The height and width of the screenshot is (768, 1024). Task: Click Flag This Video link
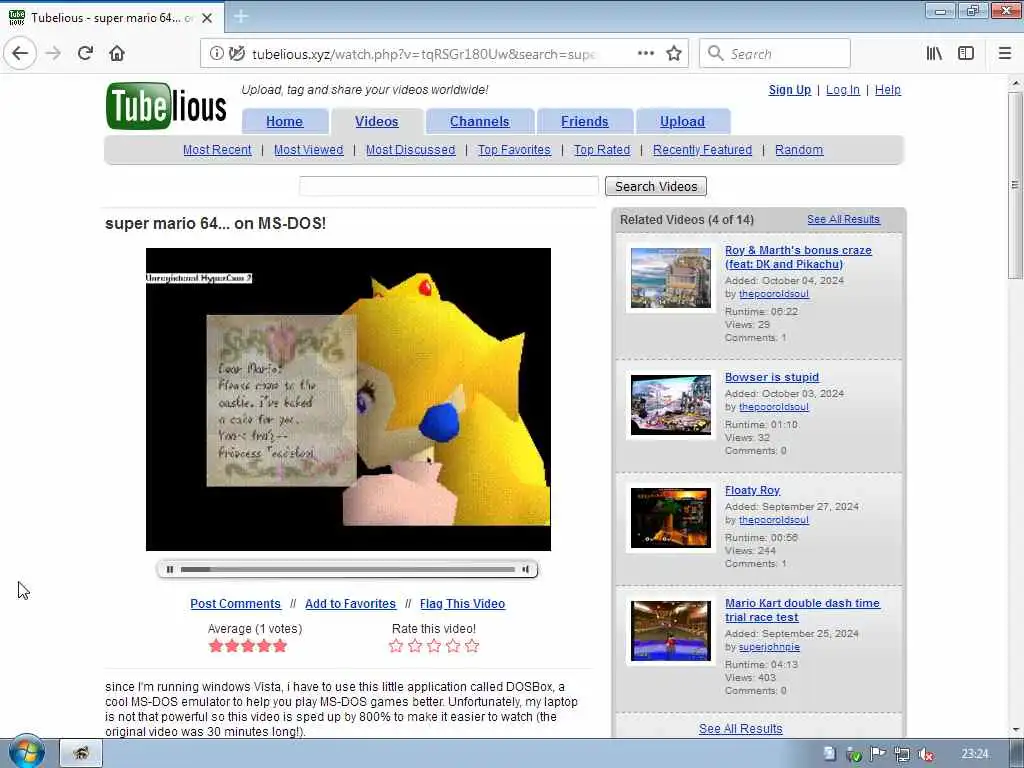click(x=462, y=604)
